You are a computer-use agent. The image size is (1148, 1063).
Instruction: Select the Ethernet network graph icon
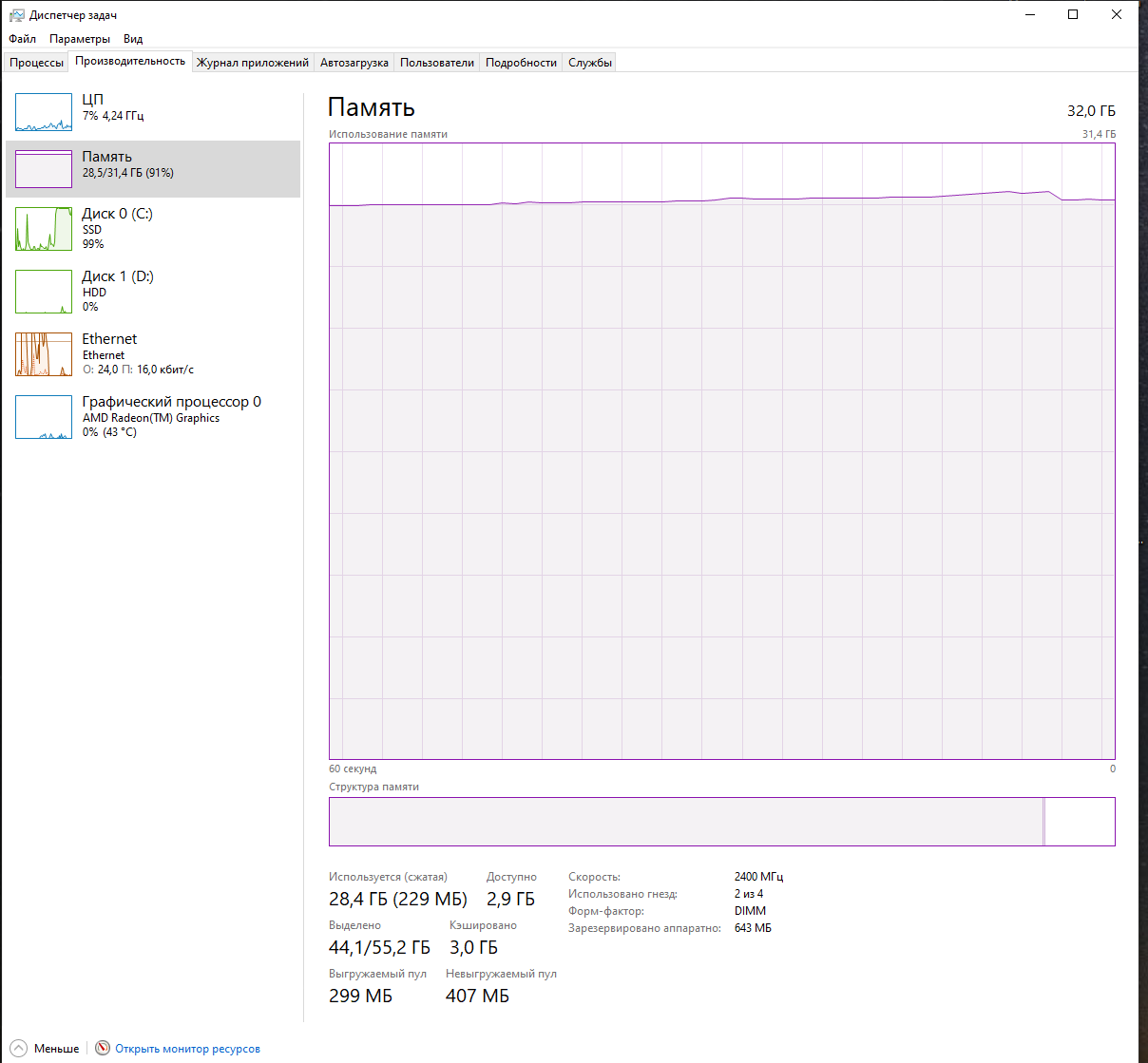[x=44, y=354]
